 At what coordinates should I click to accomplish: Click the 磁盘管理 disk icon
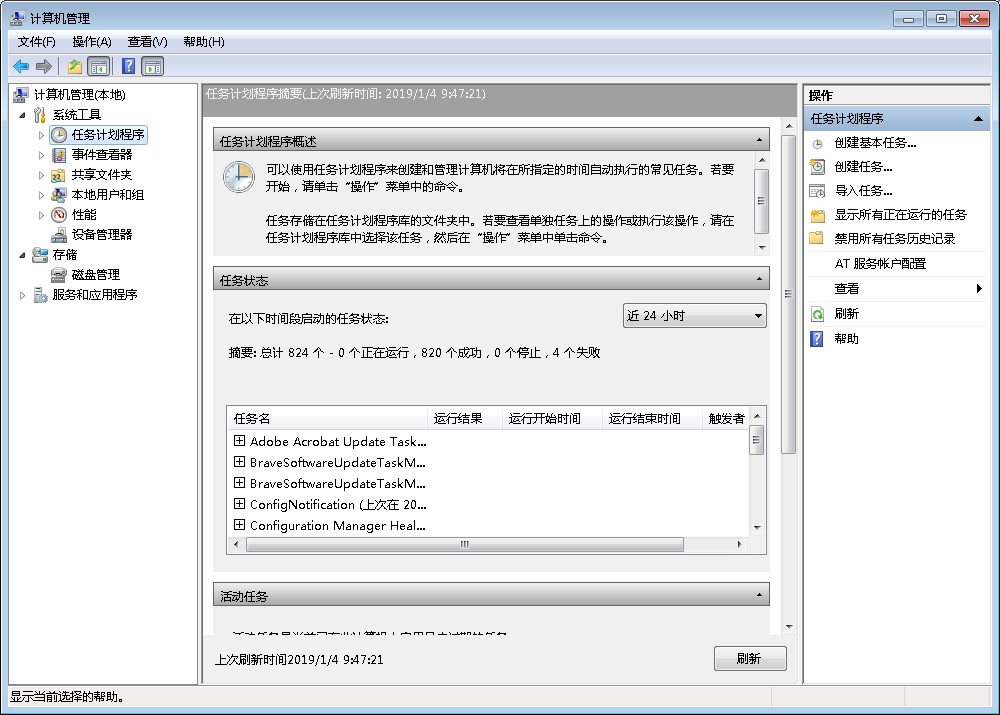(59, 275)
